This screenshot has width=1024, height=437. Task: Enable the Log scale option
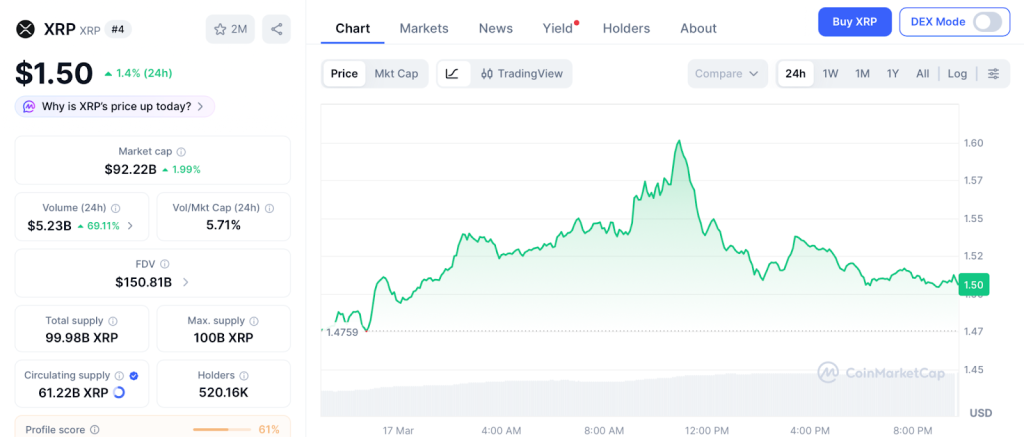957,73
